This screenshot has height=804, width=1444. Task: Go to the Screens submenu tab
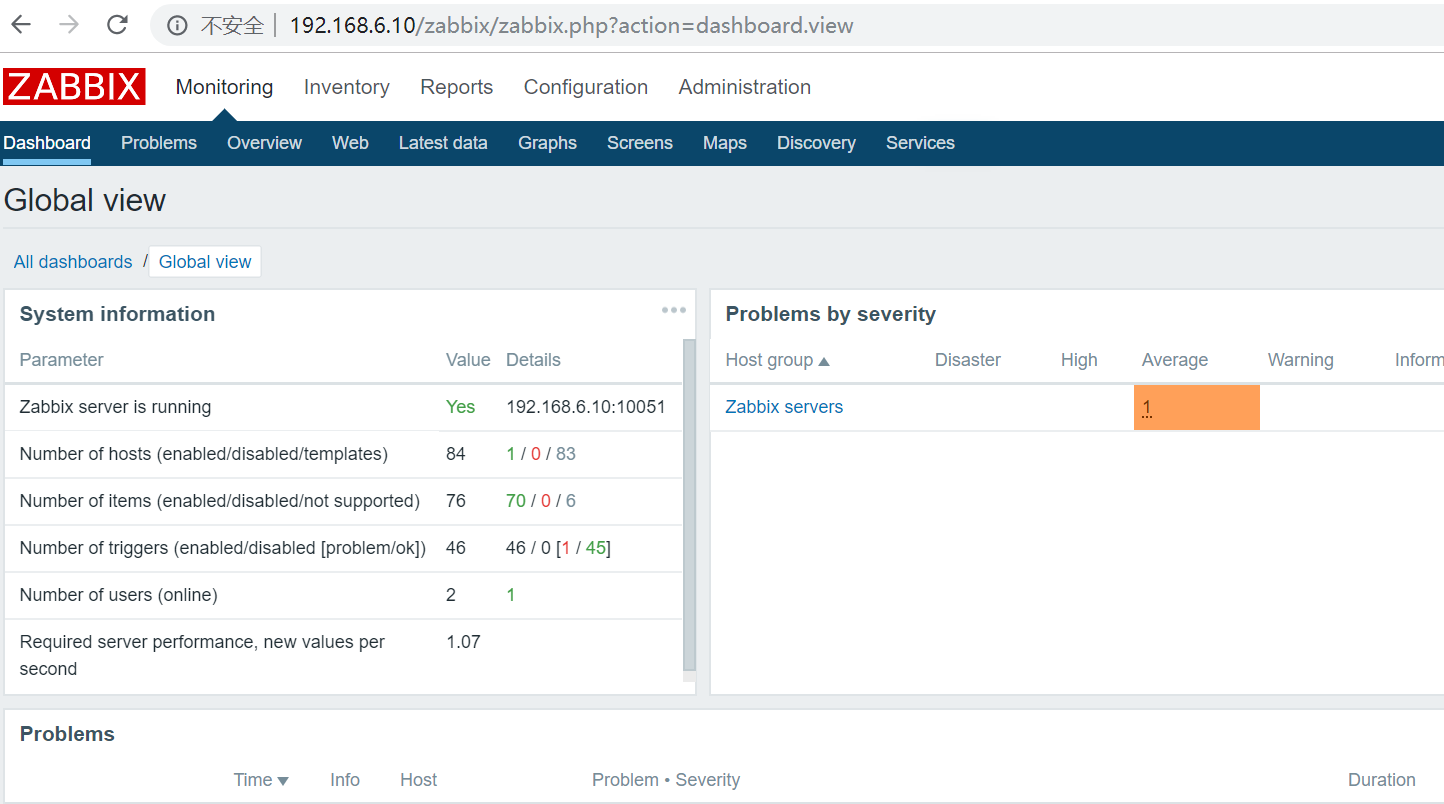click(640, 143)
